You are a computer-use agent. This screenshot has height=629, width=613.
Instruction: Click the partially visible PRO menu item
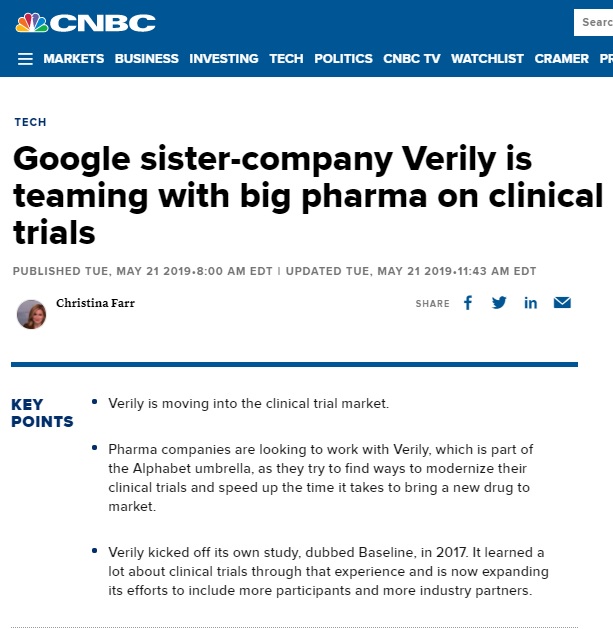click(606, 59)
